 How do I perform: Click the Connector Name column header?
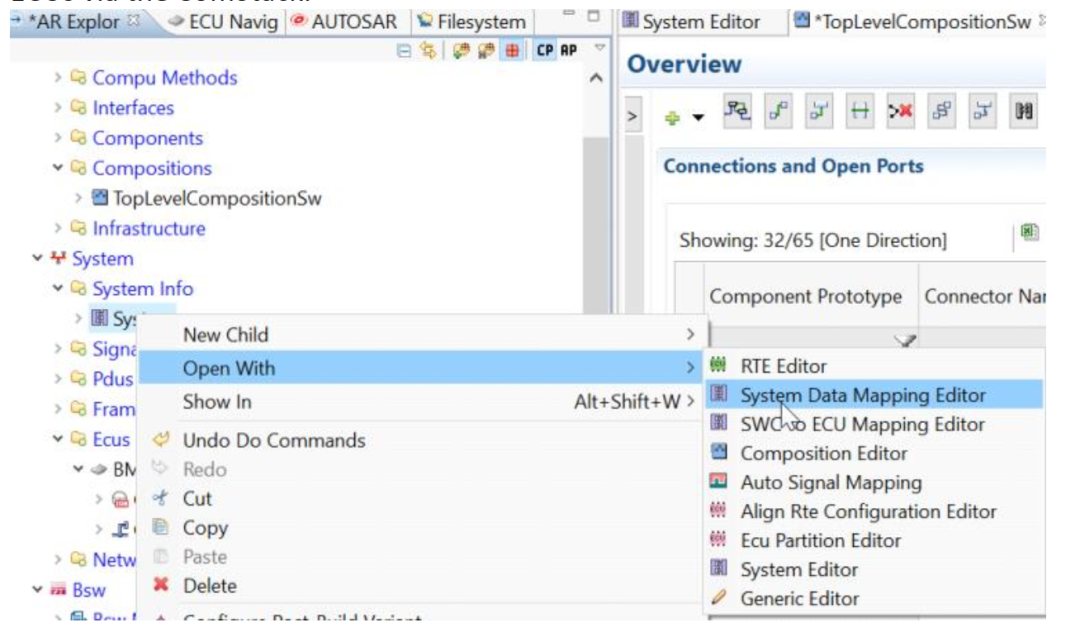[x=982, y=296]
